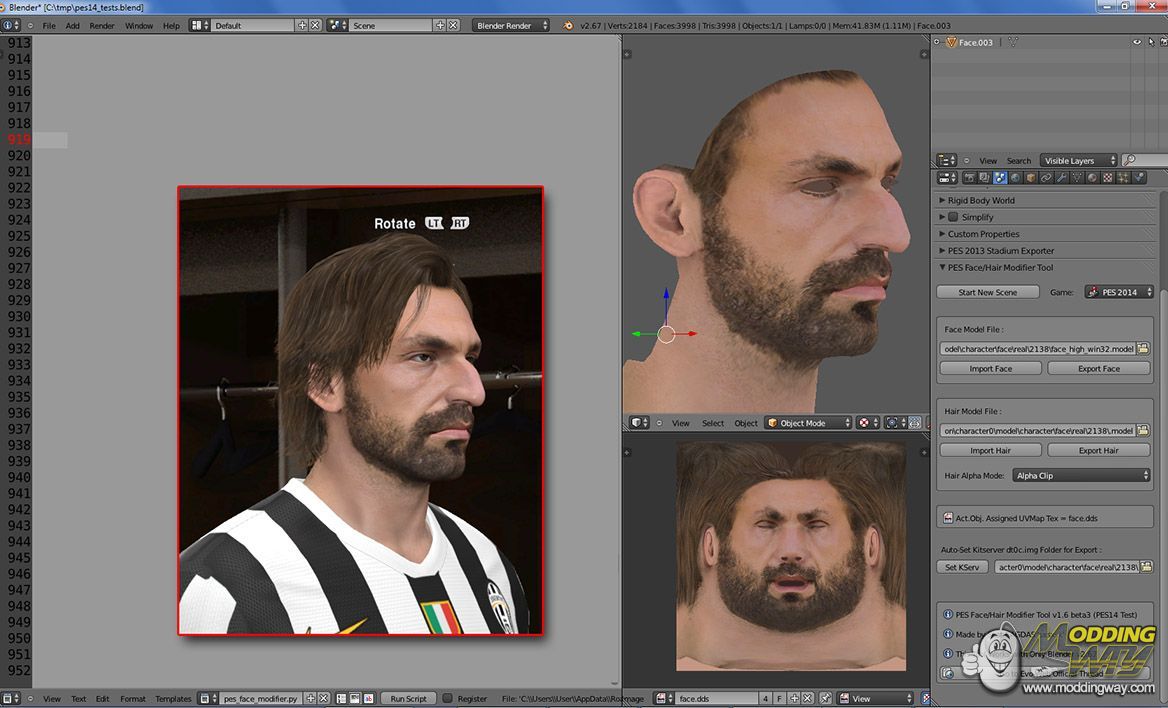The image size is (1168, 708).
Task: Browse for Face Model File folder icon
Action: (x=1143, y=349)
